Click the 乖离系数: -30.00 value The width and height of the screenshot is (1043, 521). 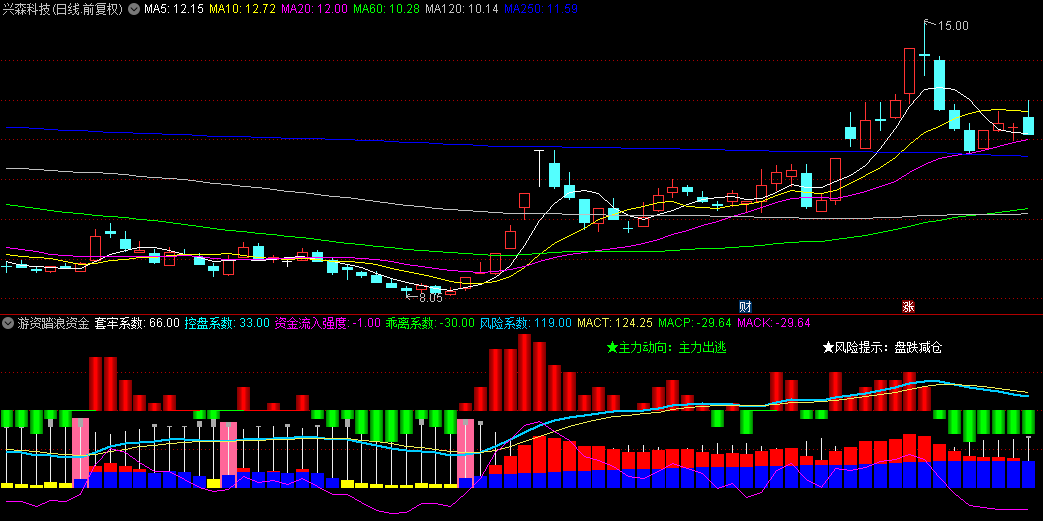(430, 323)
